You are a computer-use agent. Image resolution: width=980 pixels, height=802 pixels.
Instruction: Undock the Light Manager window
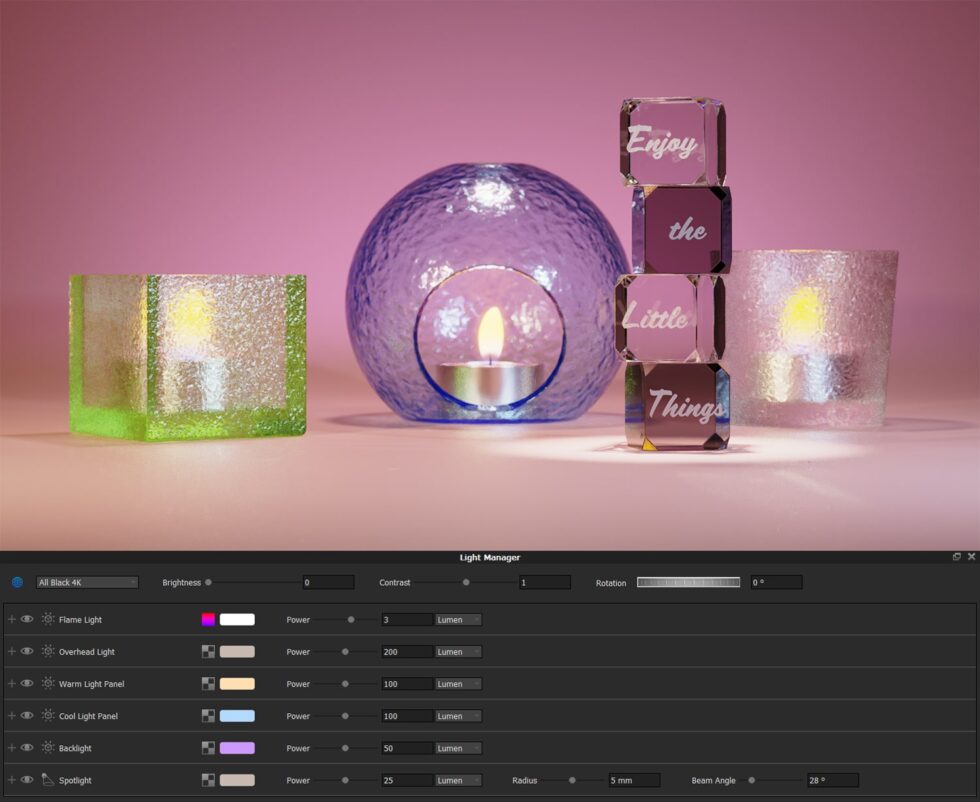pyautogui.click(x=957, y=557)
